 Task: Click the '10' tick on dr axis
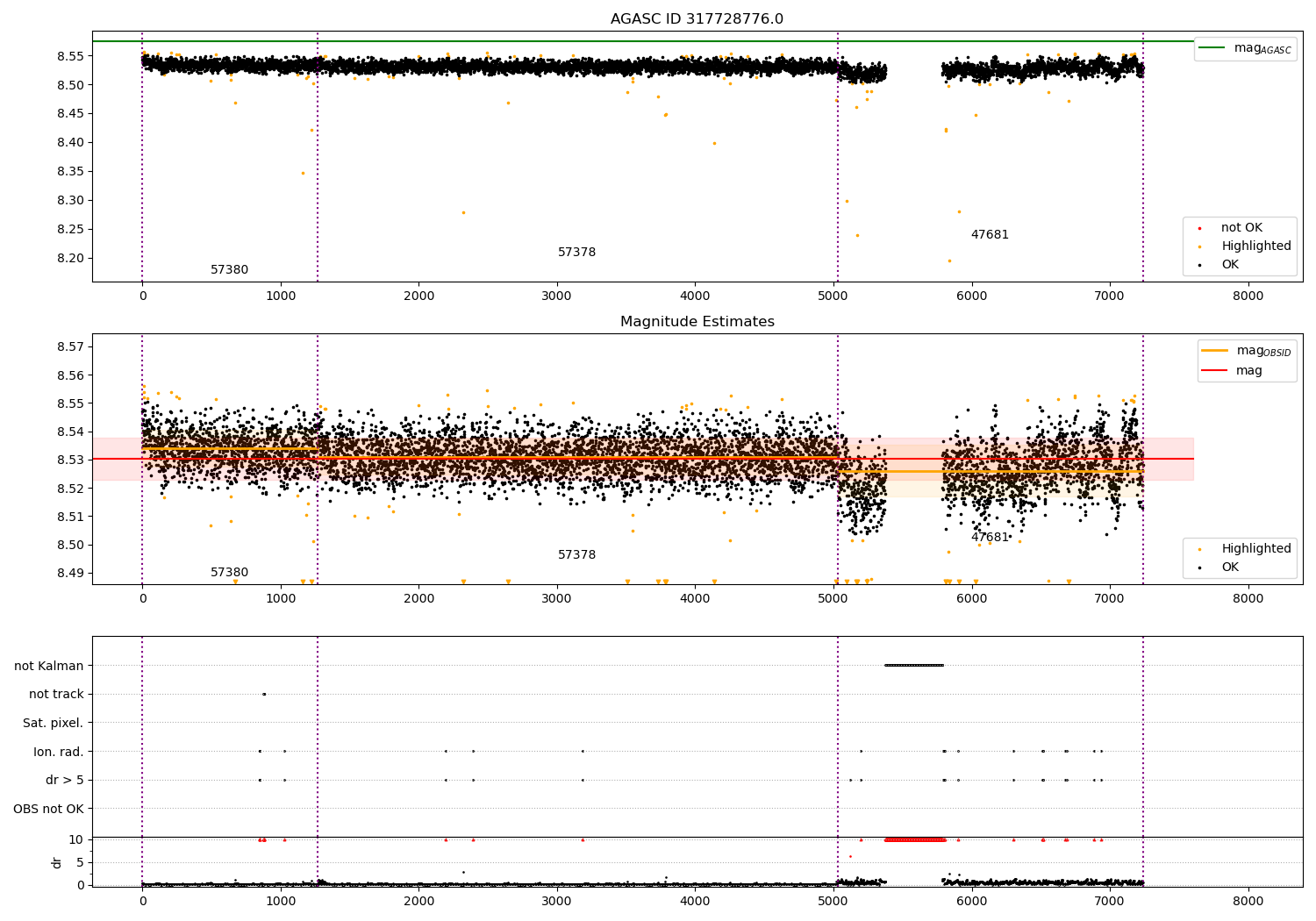(76, 840)
